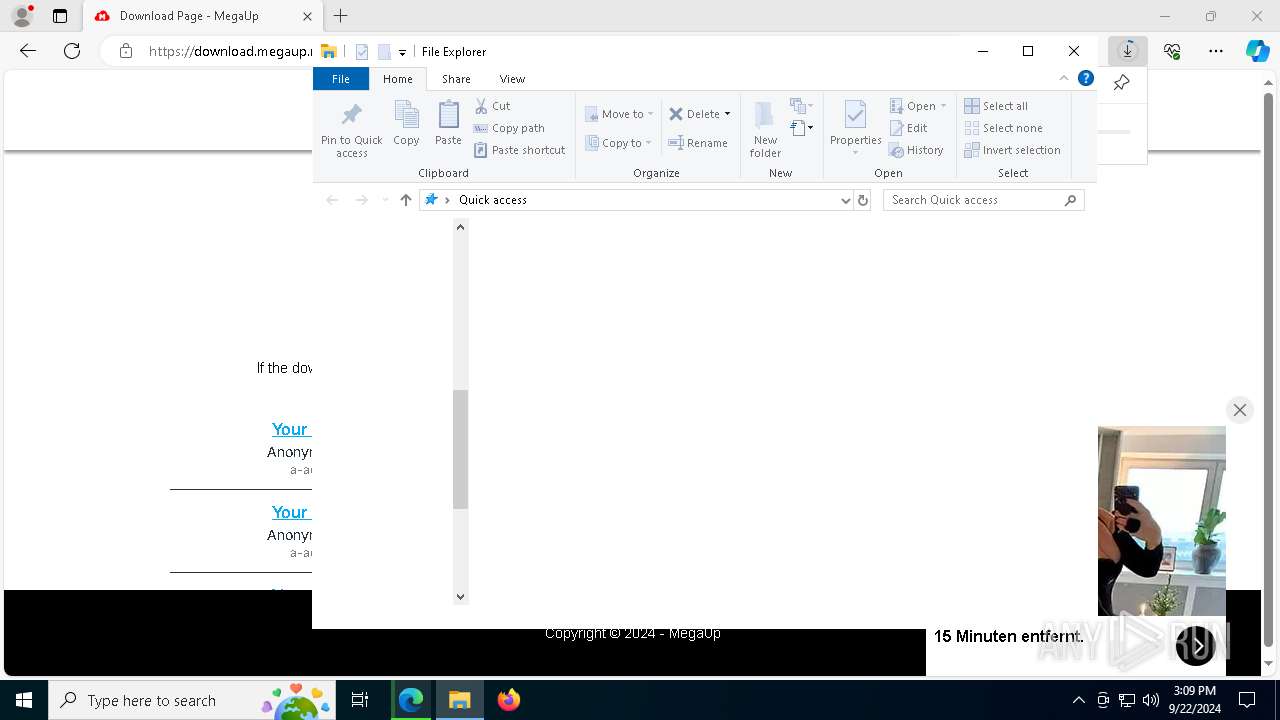Click the ad next arrow button
The width and height of the screenshot is (1280, 720).
point(1196,646)
